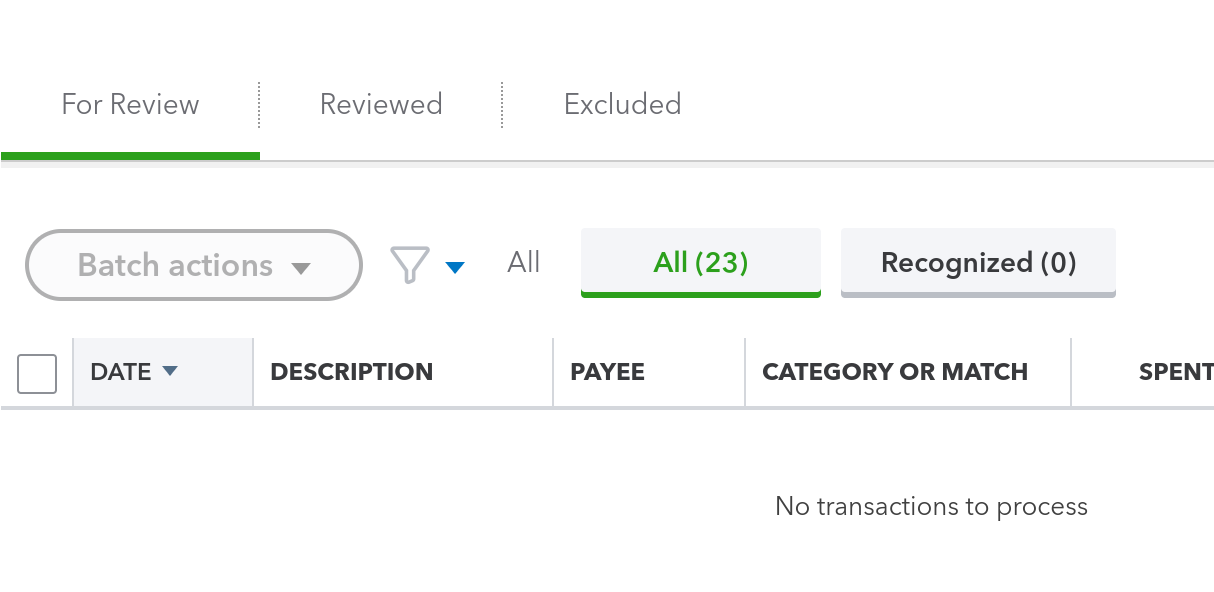Click the dotted separator between Reviewed and Excluded
Image resolution: width=1214 pixels, height=592 pixels.
(502, 105)
